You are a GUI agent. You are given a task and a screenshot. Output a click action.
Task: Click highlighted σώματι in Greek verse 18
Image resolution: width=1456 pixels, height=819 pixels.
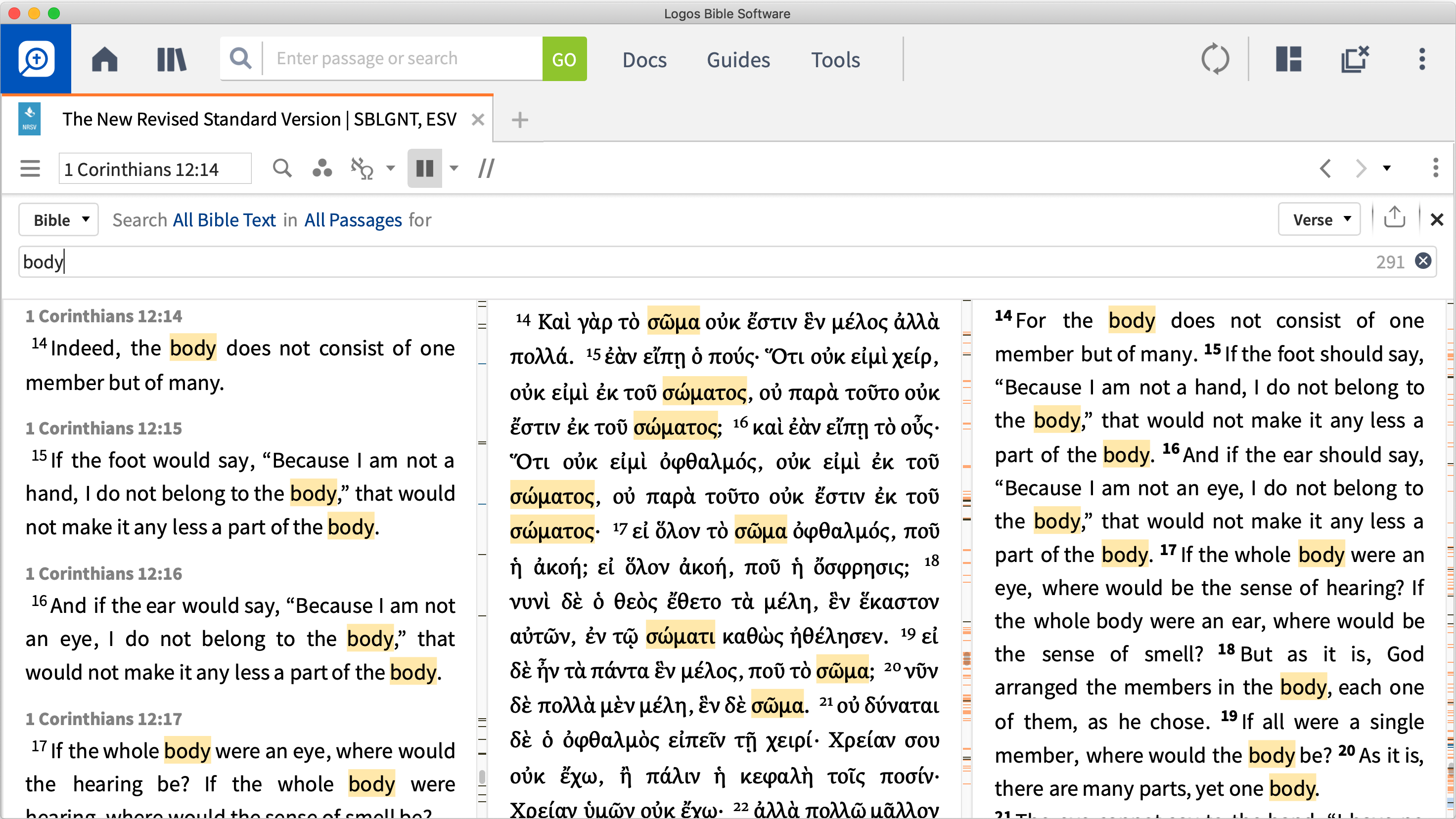[681, 637]
